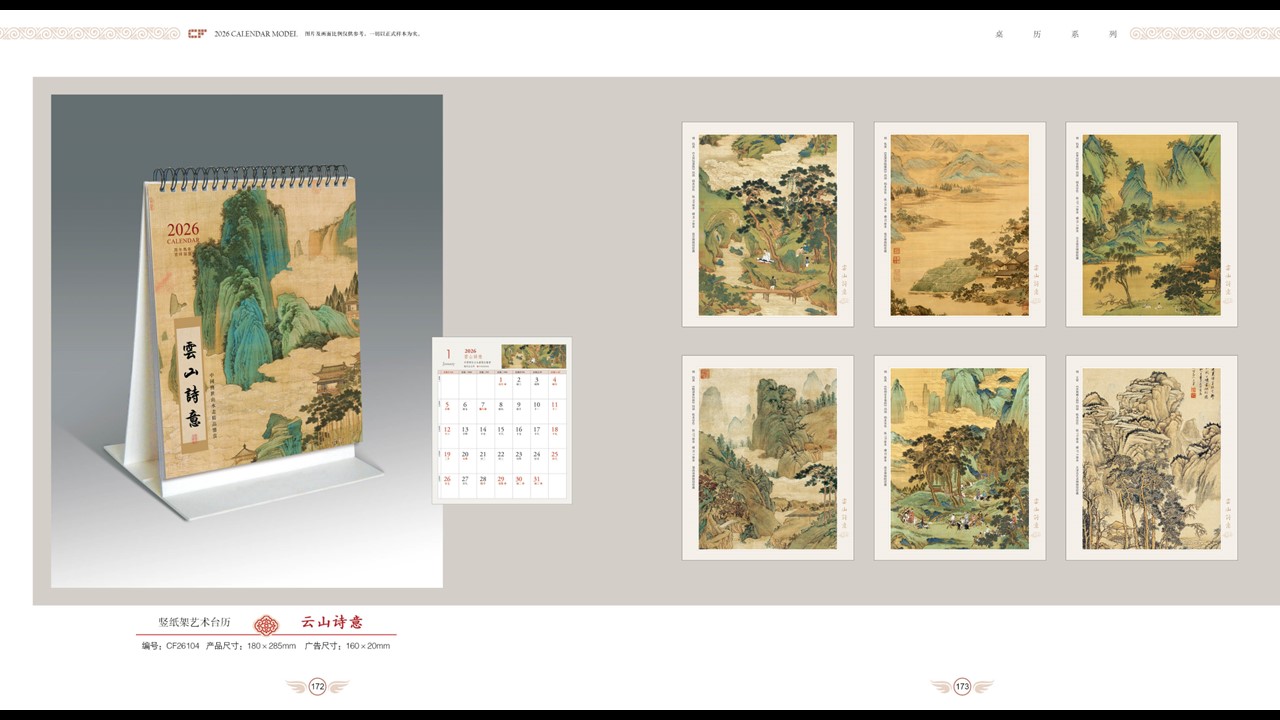Select the product code CF26104 line
The width and height of the screenshot is (1280, 720).
[x=266, y=646]
